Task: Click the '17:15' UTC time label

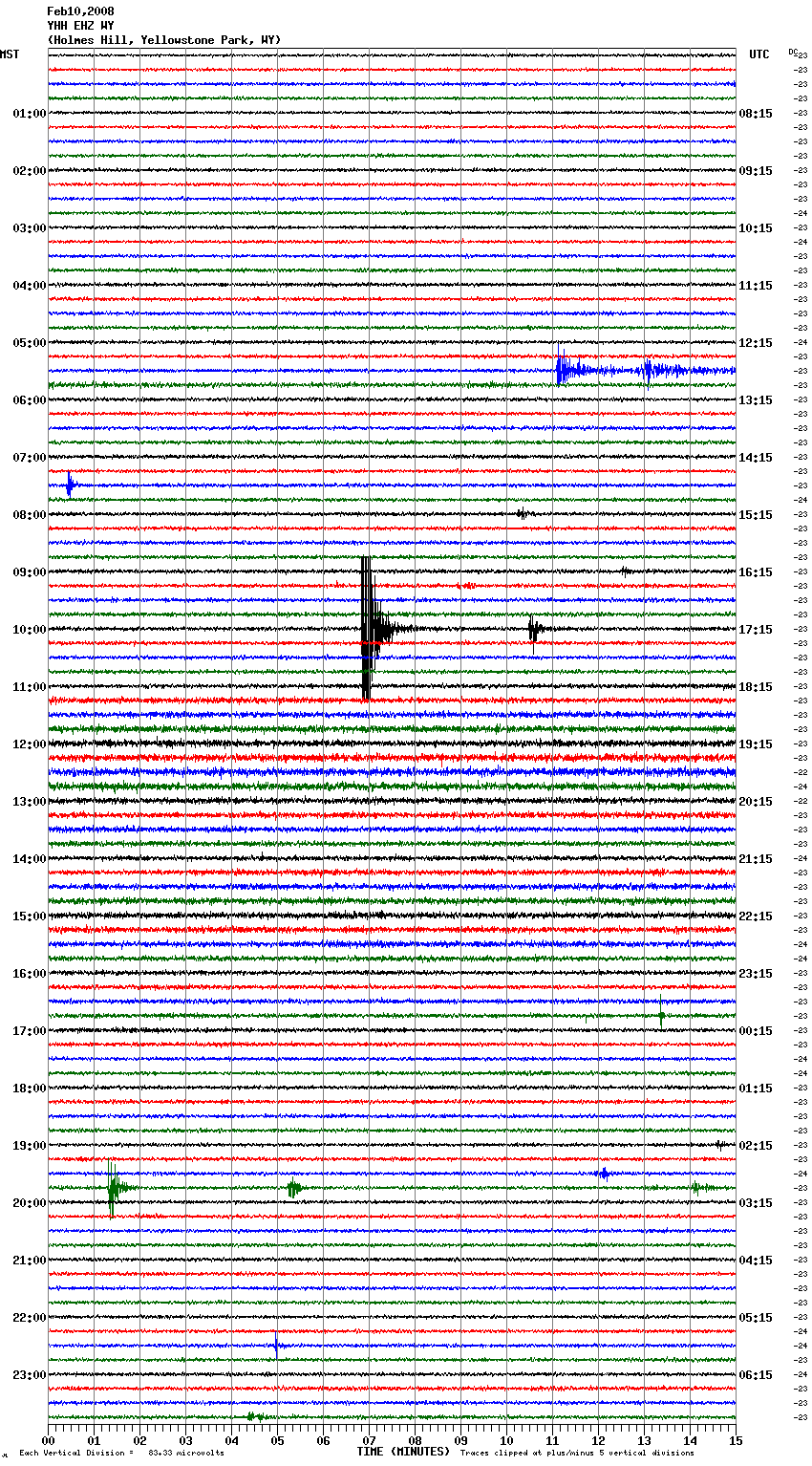Action: tap(756, 630)
